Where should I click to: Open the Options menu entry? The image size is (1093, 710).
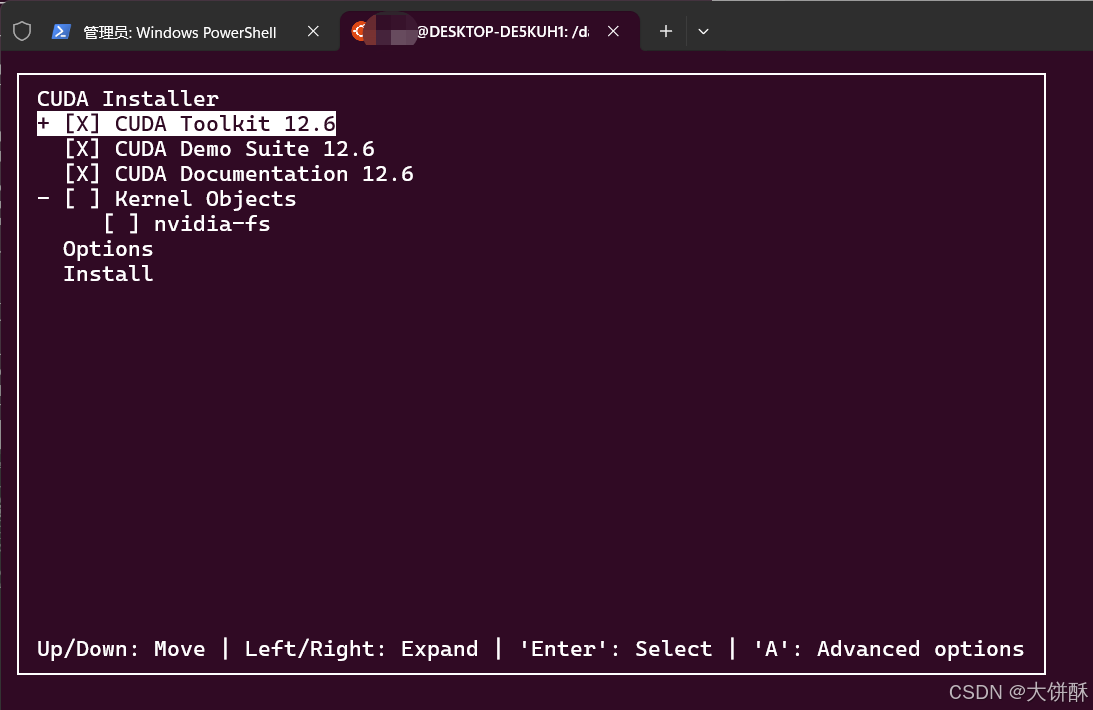(x=108, y=249)
